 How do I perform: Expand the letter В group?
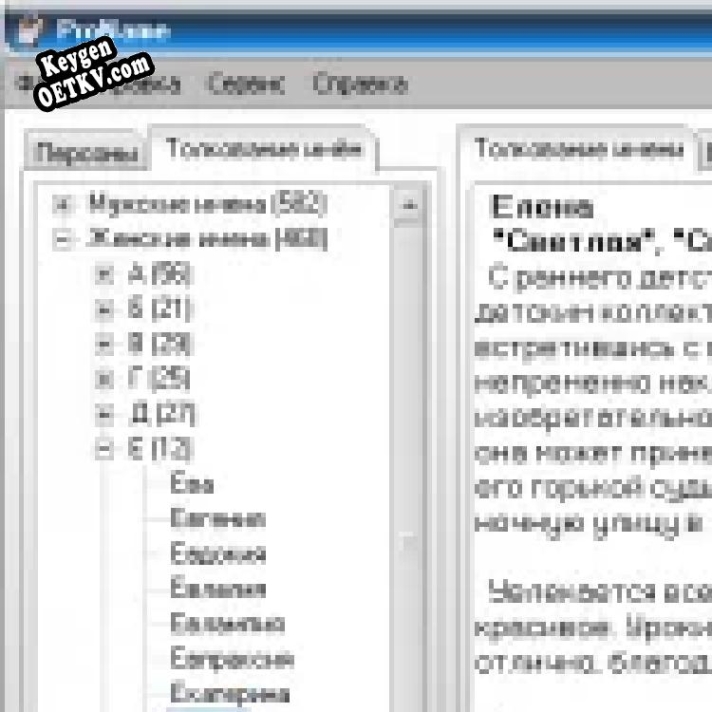pos(104,344)
